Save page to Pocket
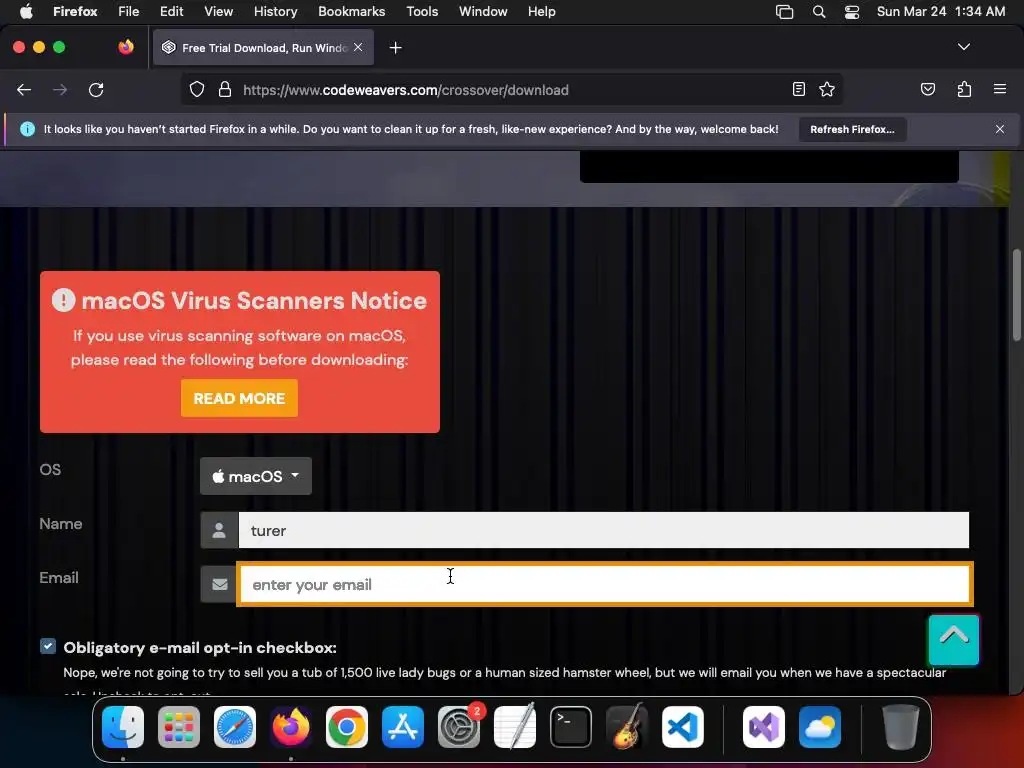This screenshot has width=1024, height=768. click(928, 89)
